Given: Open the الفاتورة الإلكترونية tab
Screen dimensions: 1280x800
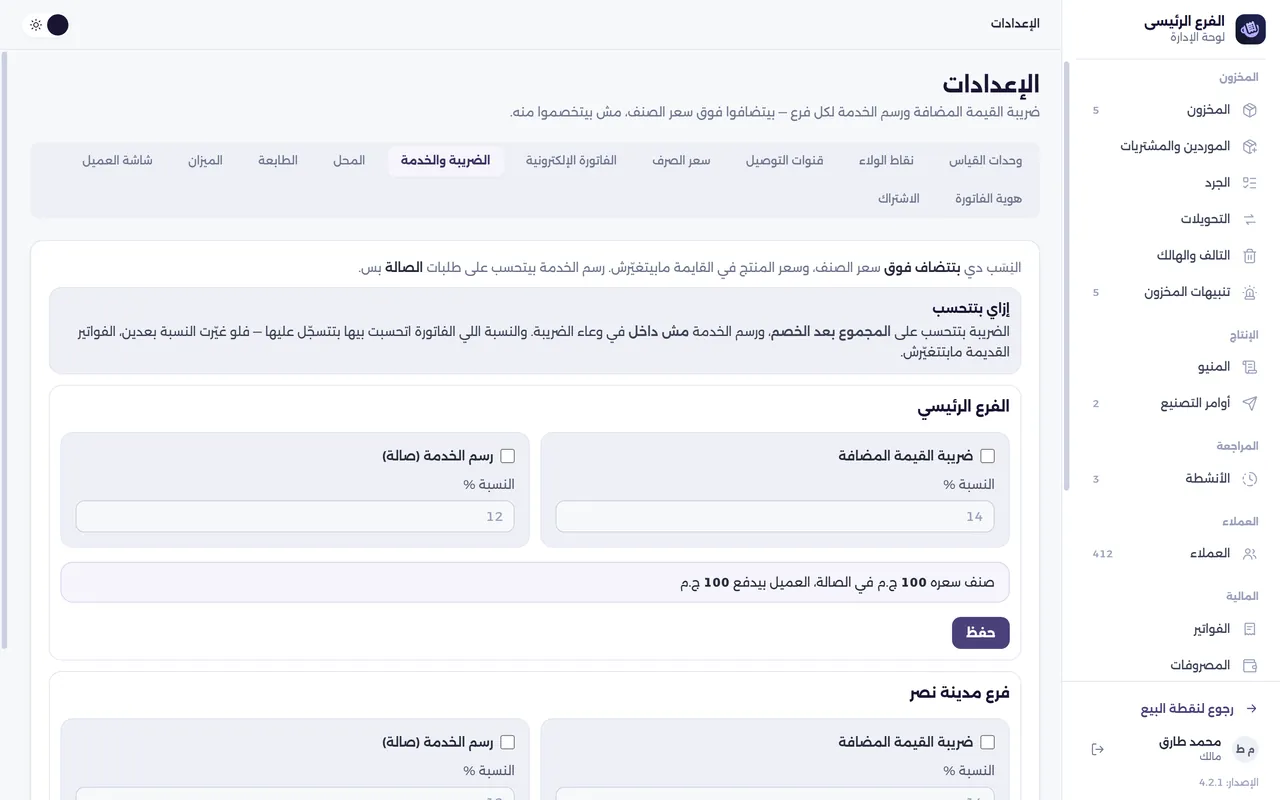Looking at the screenshot, I should [x=572, y=161].
